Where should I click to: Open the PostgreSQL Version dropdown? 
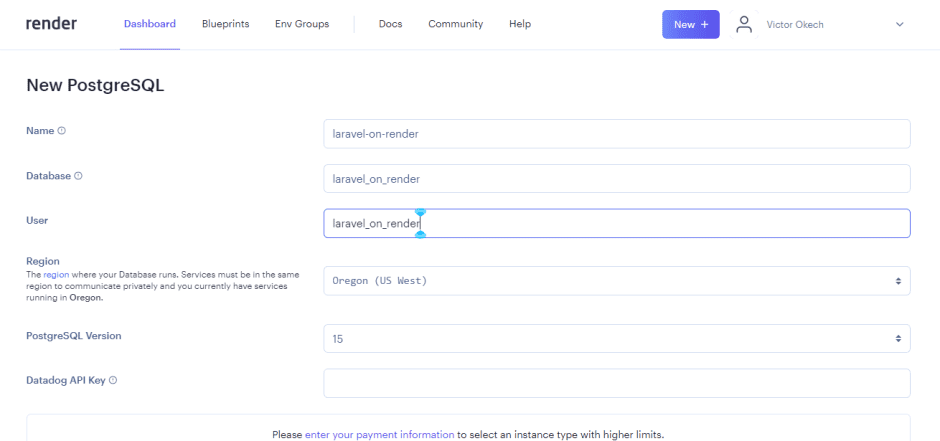pos(617,339)
